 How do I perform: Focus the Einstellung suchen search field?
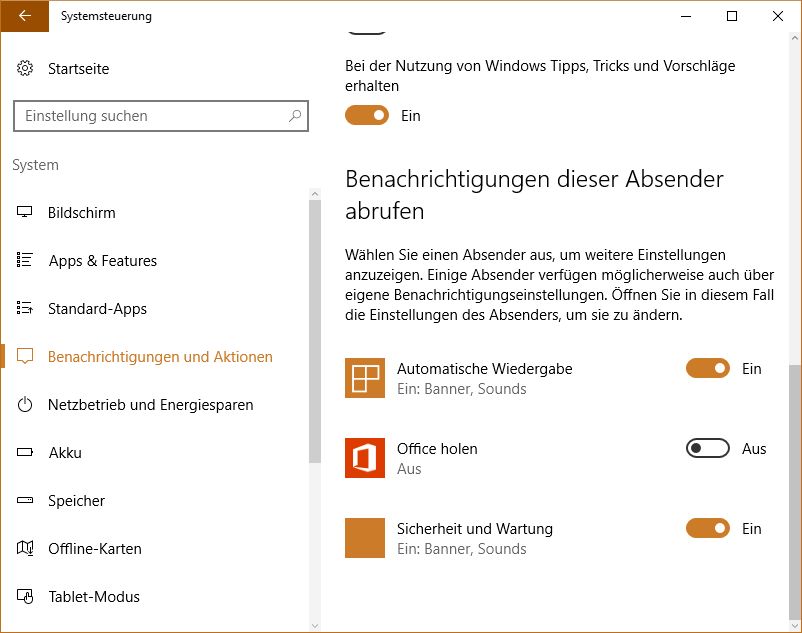point(161,116)
